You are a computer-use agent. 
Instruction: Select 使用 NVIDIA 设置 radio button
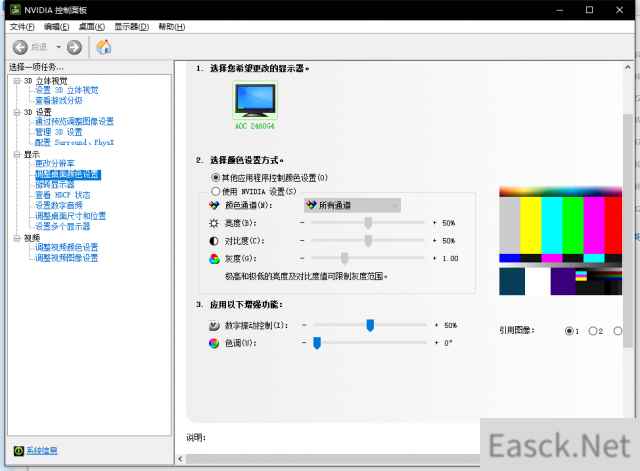point(216,191)
